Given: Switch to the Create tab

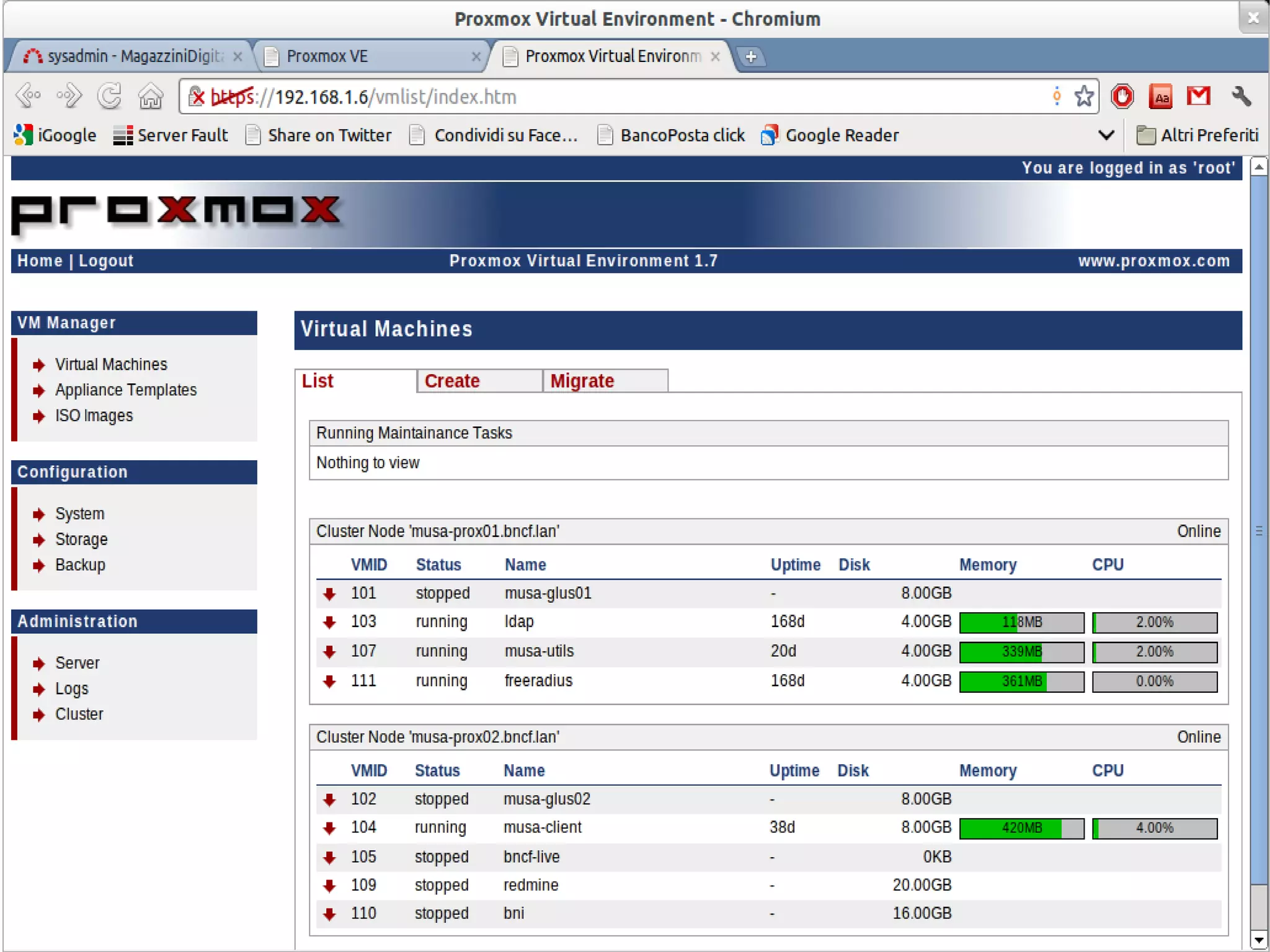Looking at the screenshot, I should pyautogui.click(x=451, y=381).
